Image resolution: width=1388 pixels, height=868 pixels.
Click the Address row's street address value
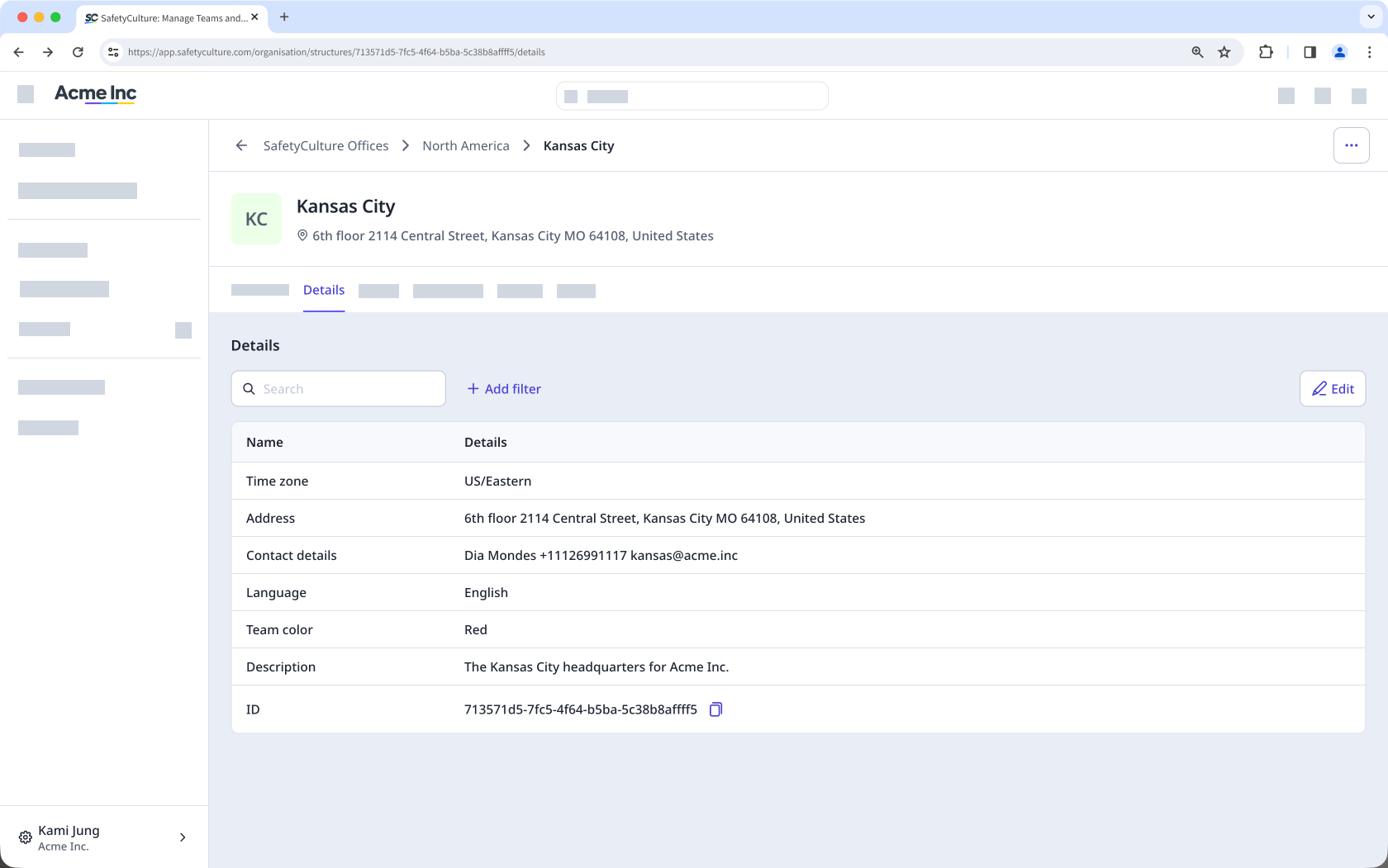[x=664, y=519]
